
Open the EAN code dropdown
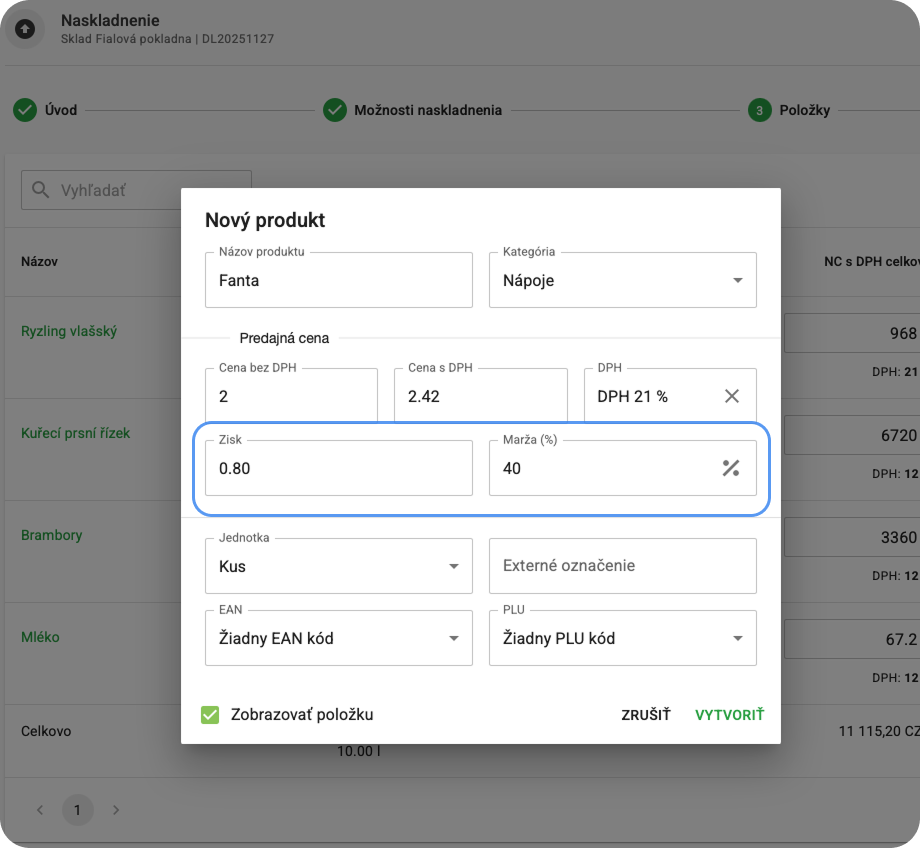[x=454, y=638]
